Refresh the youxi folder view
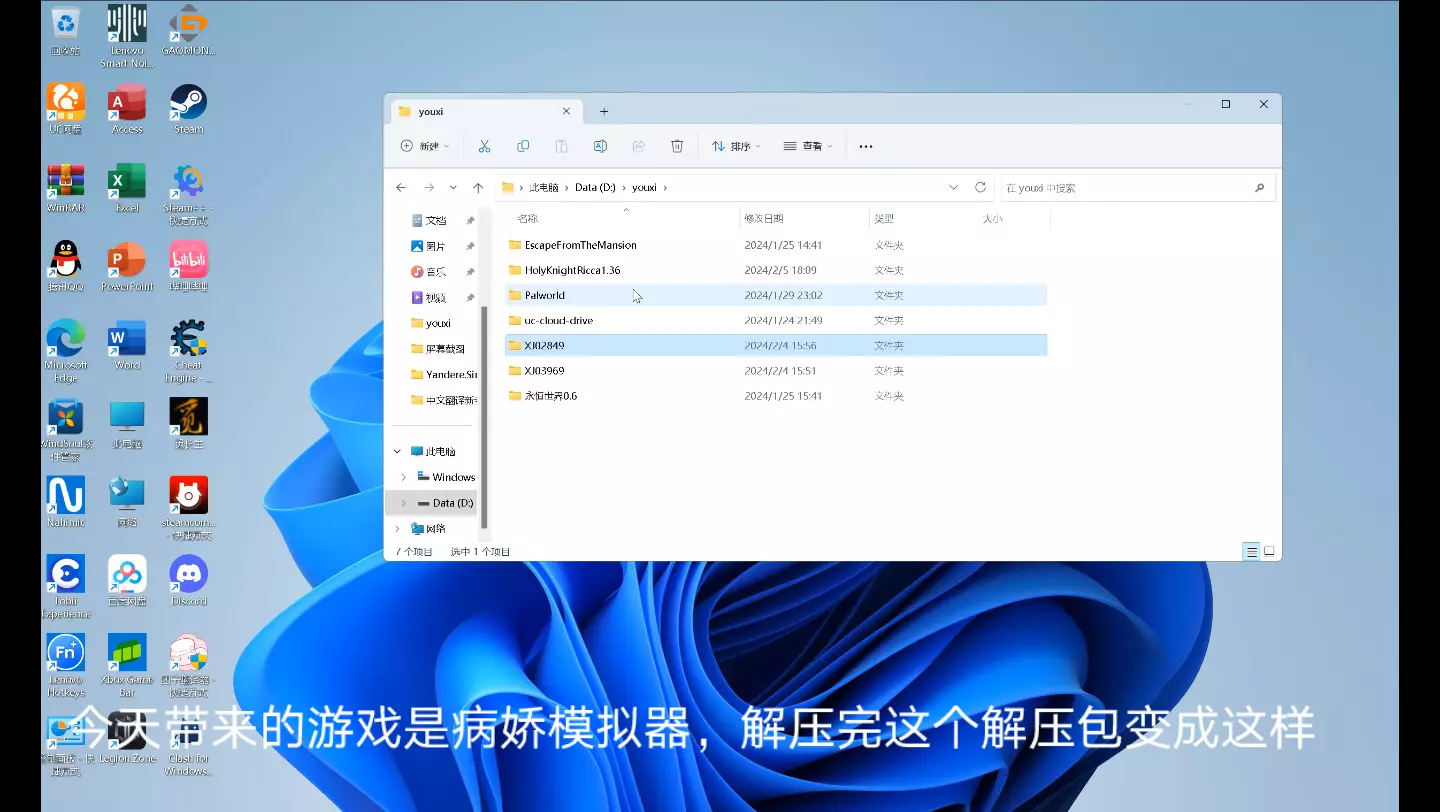Image resolution: width=1440 pixels, height=812 pixels. [980, 187]
